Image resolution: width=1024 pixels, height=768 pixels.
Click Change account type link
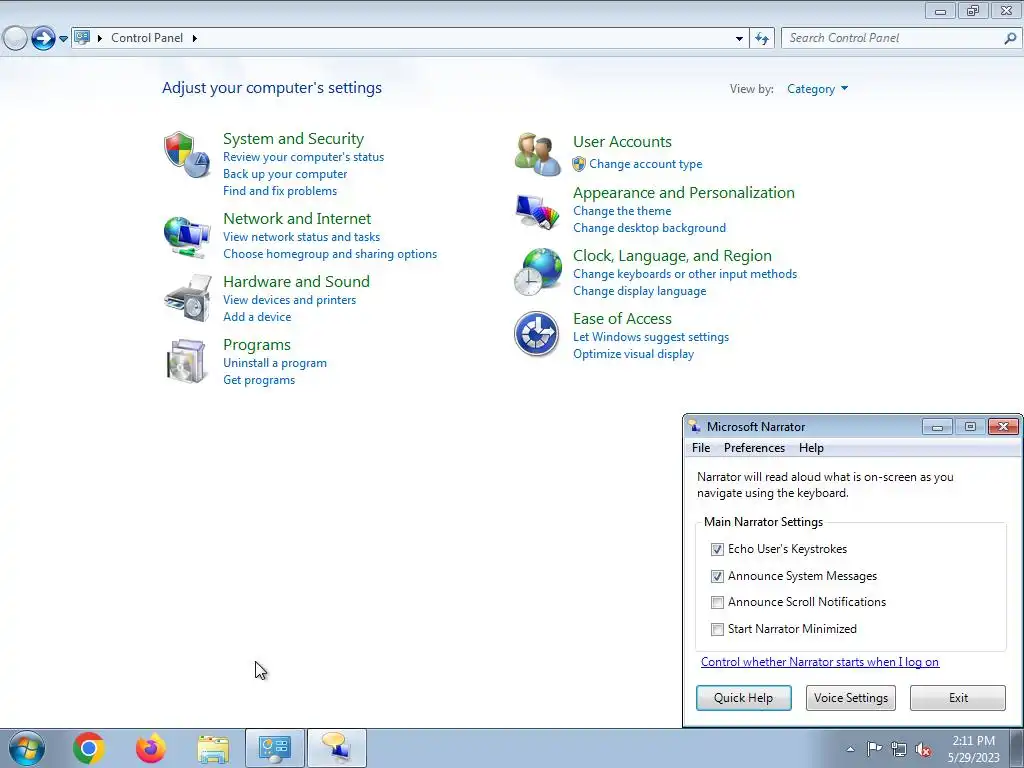point(645,164)
